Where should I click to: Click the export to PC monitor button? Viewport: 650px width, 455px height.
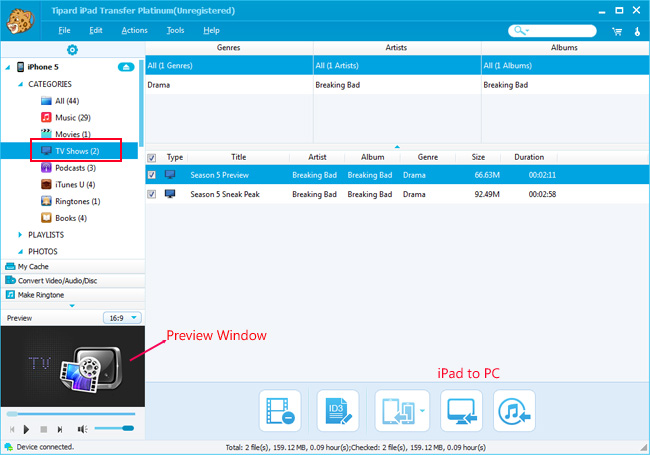point(461,411)
